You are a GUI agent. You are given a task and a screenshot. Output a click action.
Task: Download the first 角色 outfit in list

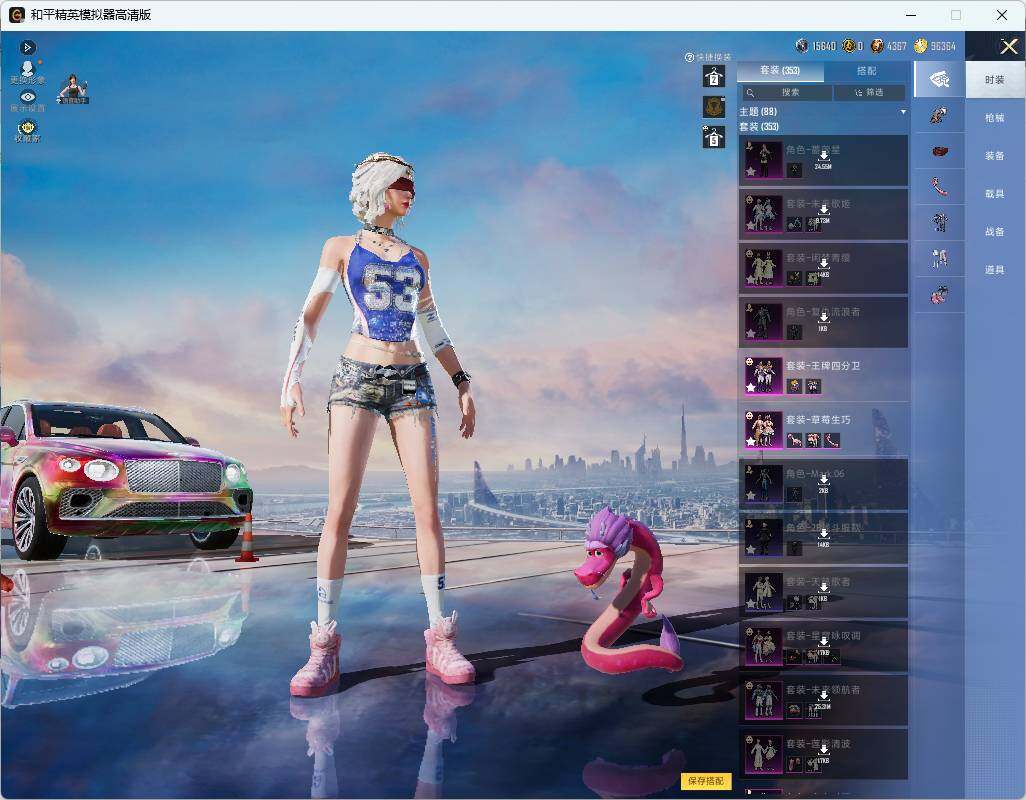[823, 157]
